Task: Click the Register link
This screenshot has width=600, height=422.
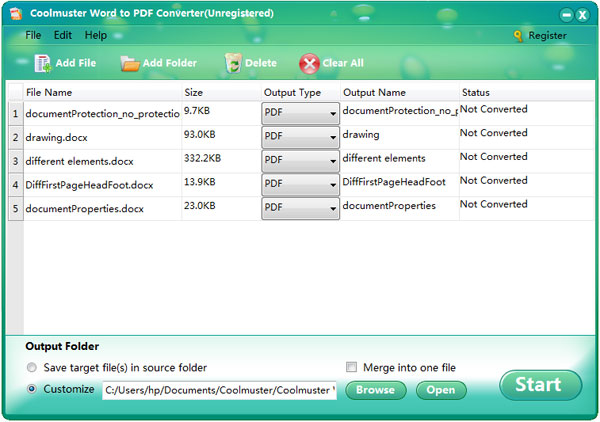Action: [547, 36]
